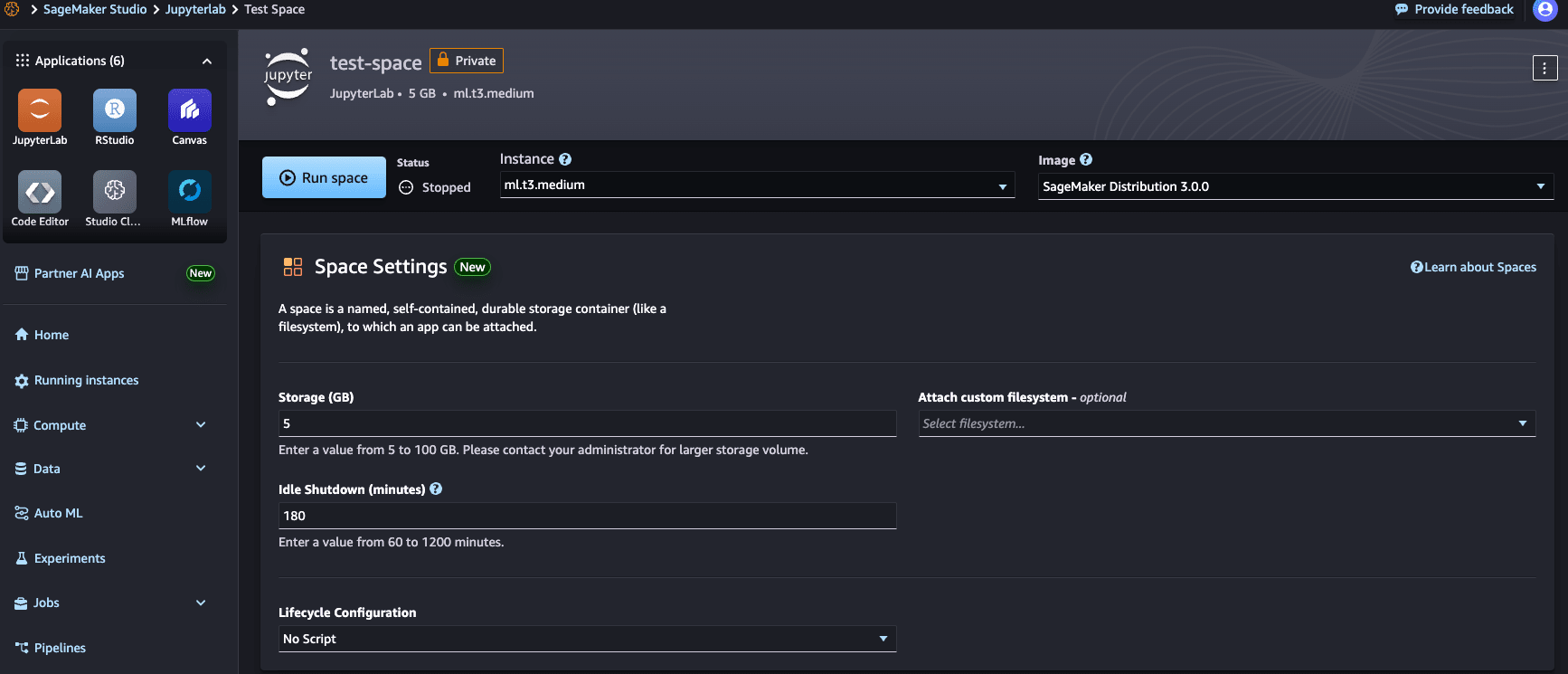1568x674 pixels.
Task: Open Learn about Spaces link
Action: [x=1473, y=267]
